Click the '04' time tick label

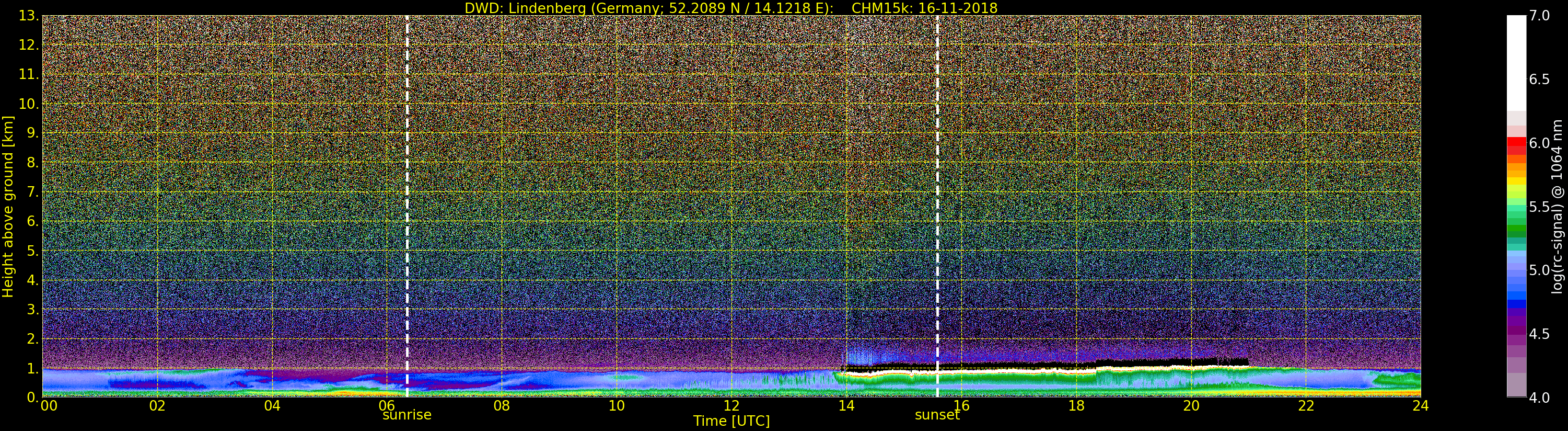coord(272,405)
